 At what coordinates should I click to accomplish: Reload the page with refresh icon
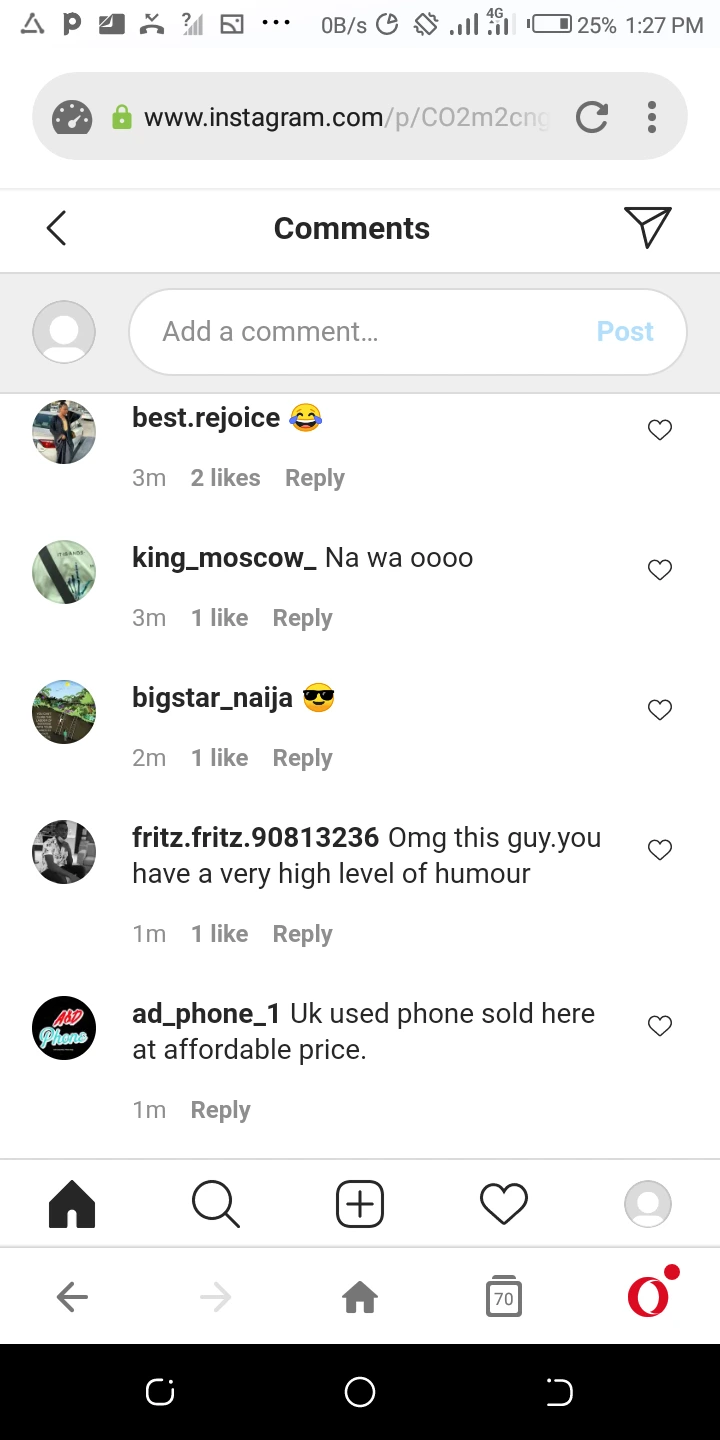(x=592, y=117)
